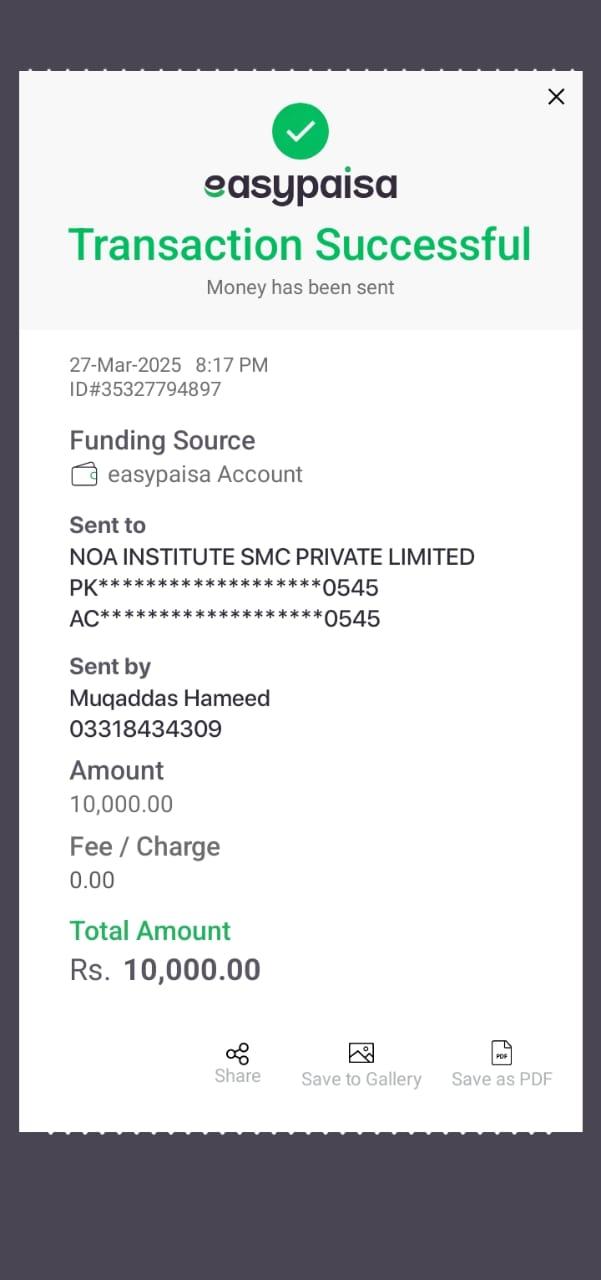Click recipient name NOA INSTITUTE SMC PRIVATE LIMITED
The height and width of the screenshot is (1280, 601).
click(271, 557)
